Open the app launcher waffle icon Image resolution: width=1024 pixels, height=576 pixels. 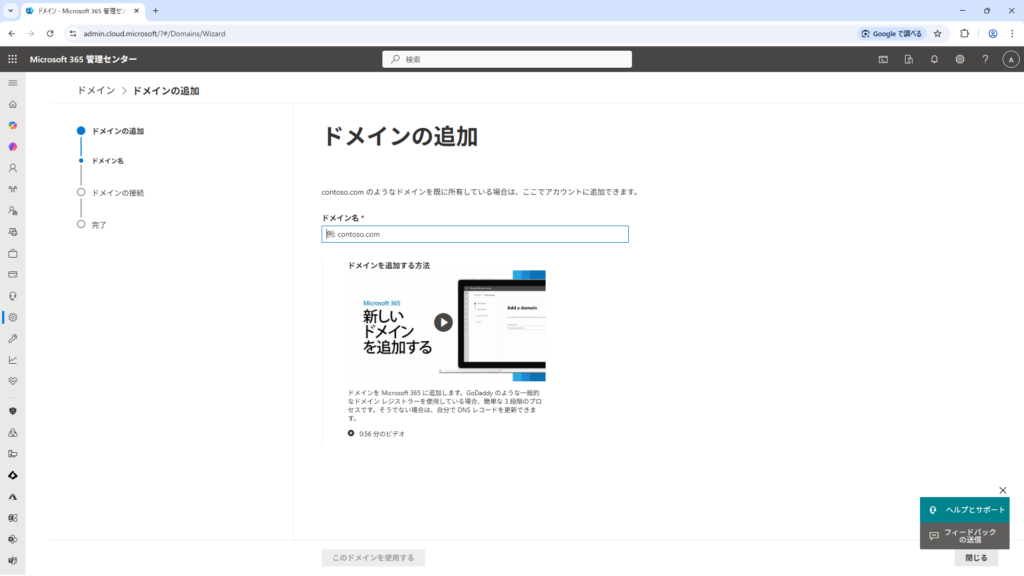13,59
